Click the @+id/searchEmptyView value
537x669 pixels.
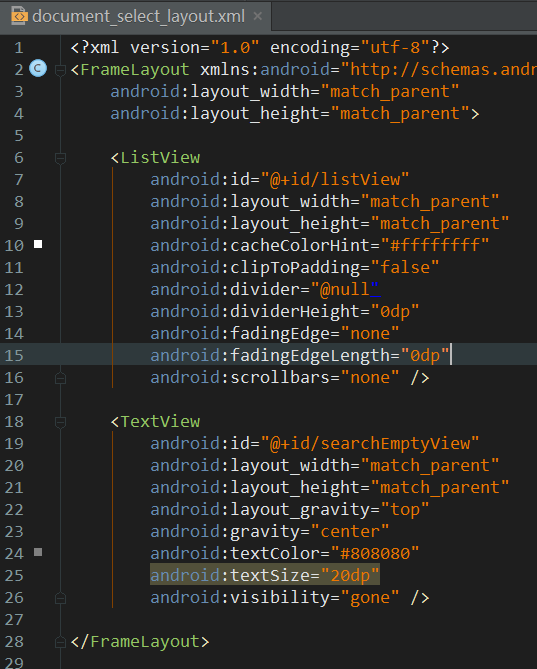pos(370,443)
